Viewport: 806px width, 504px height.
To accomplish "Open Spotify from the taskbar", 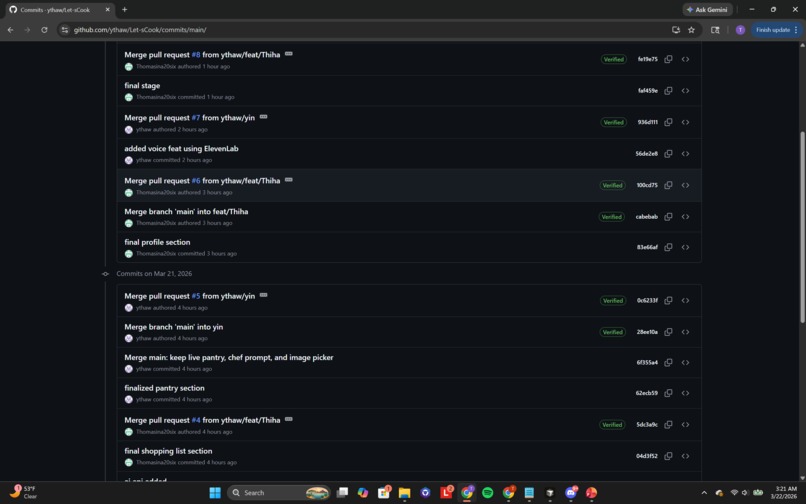I will point(487,493).
